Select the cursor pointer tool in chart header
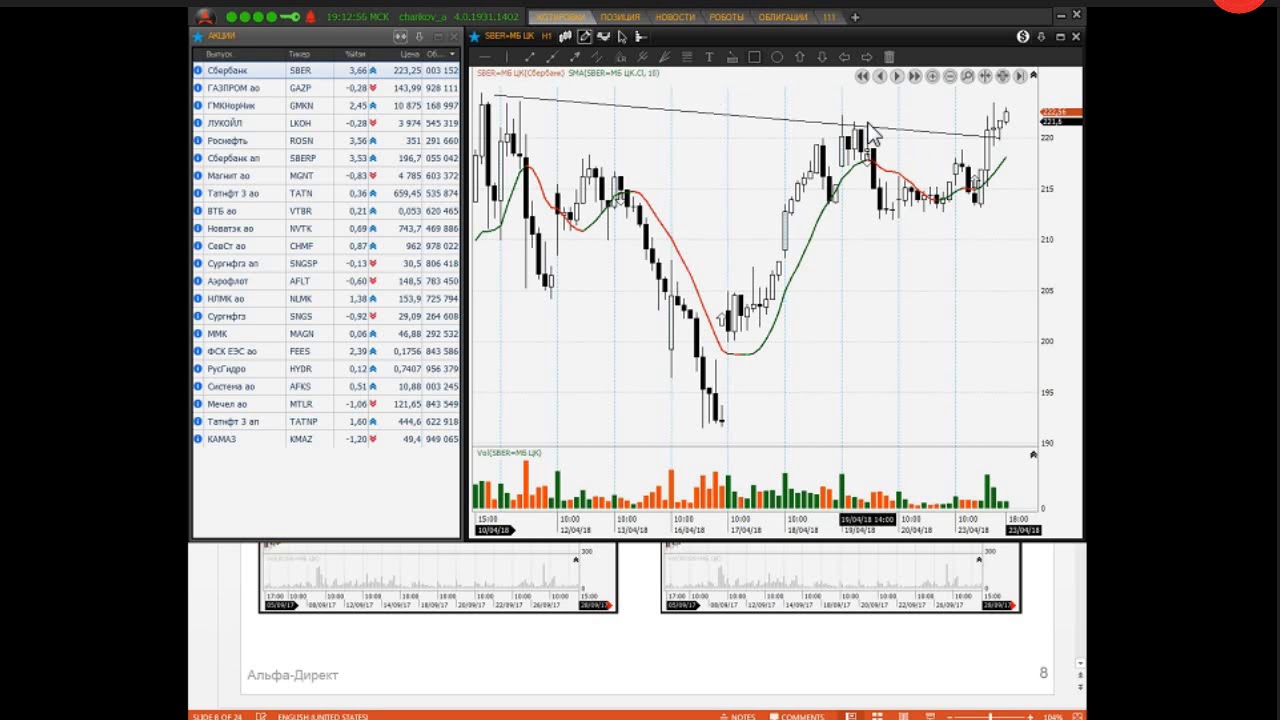 click(622, 37)
